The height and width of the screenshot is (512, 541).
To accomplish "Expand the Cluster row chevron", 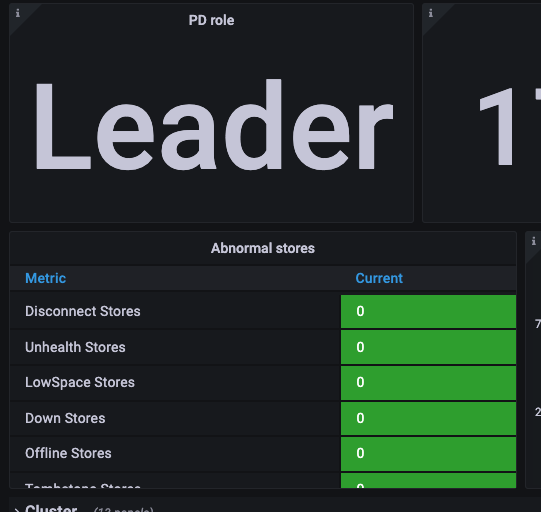I will click(x=17, y=510).
